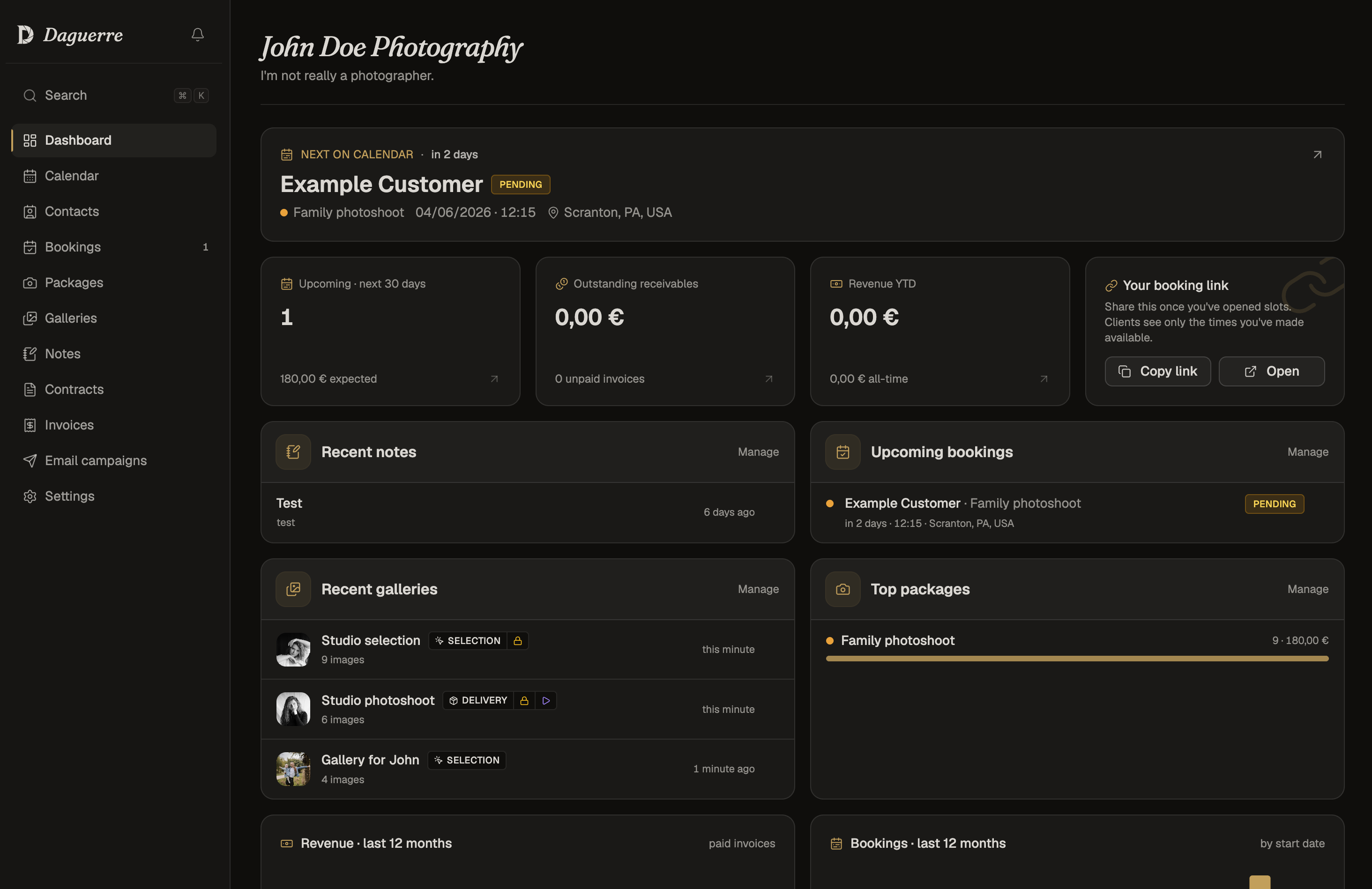Open Packages in sidebar
The height and width of the screenshot is (889, 1372).
(114, 283)
